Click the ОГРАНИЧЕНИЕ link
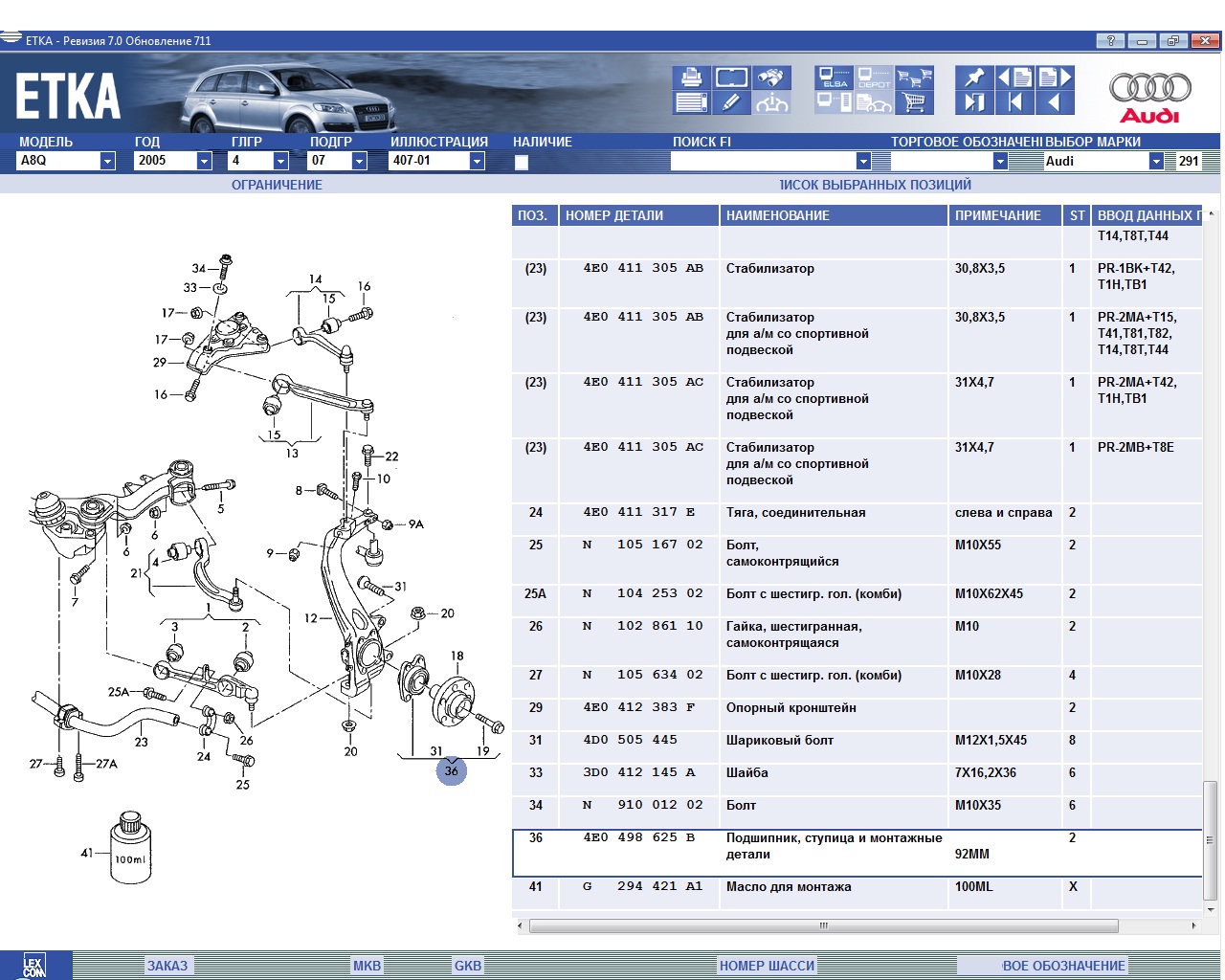Image resolution: width=1225 pixels, height=980 pixels. coord(277,185)
